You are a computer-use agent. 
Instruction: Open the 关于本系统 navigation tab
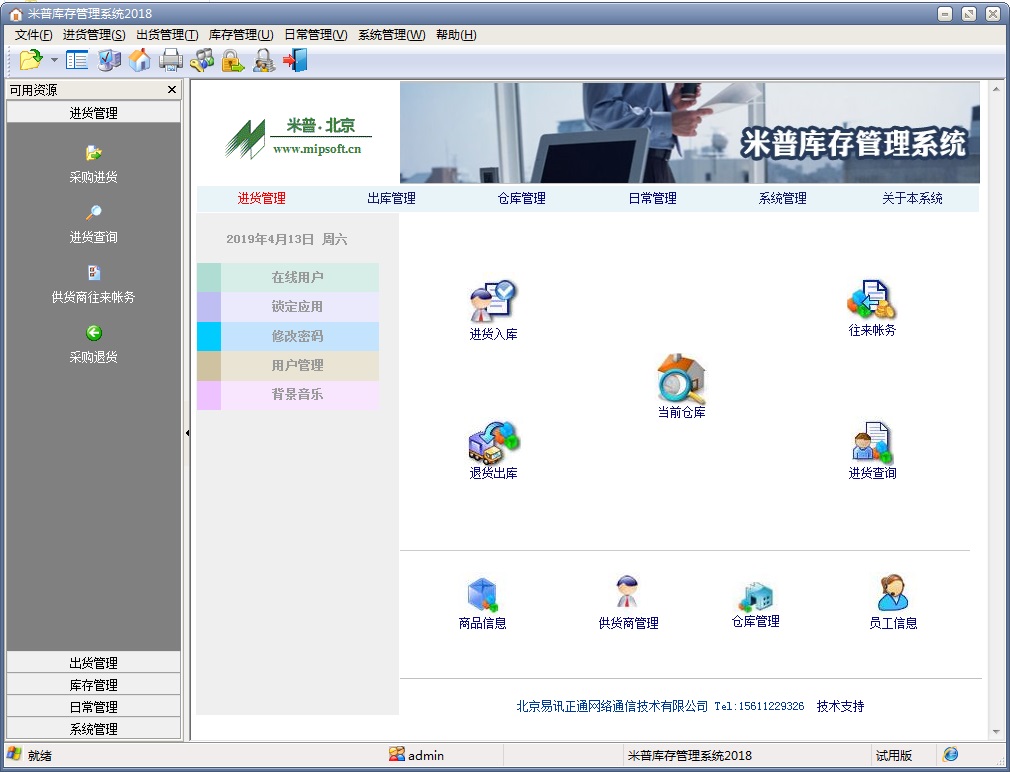(912, 198)
